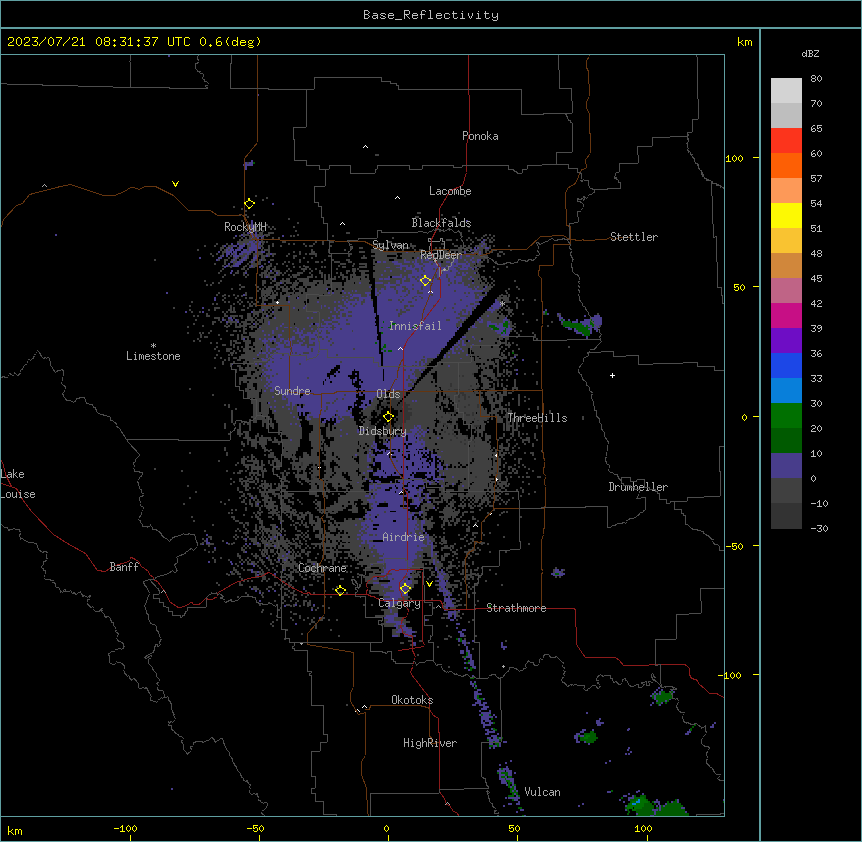Click the 80 dBZ light gray legend swatch
The width and height of the screenshot is (862, 842).
pos(786,91)
